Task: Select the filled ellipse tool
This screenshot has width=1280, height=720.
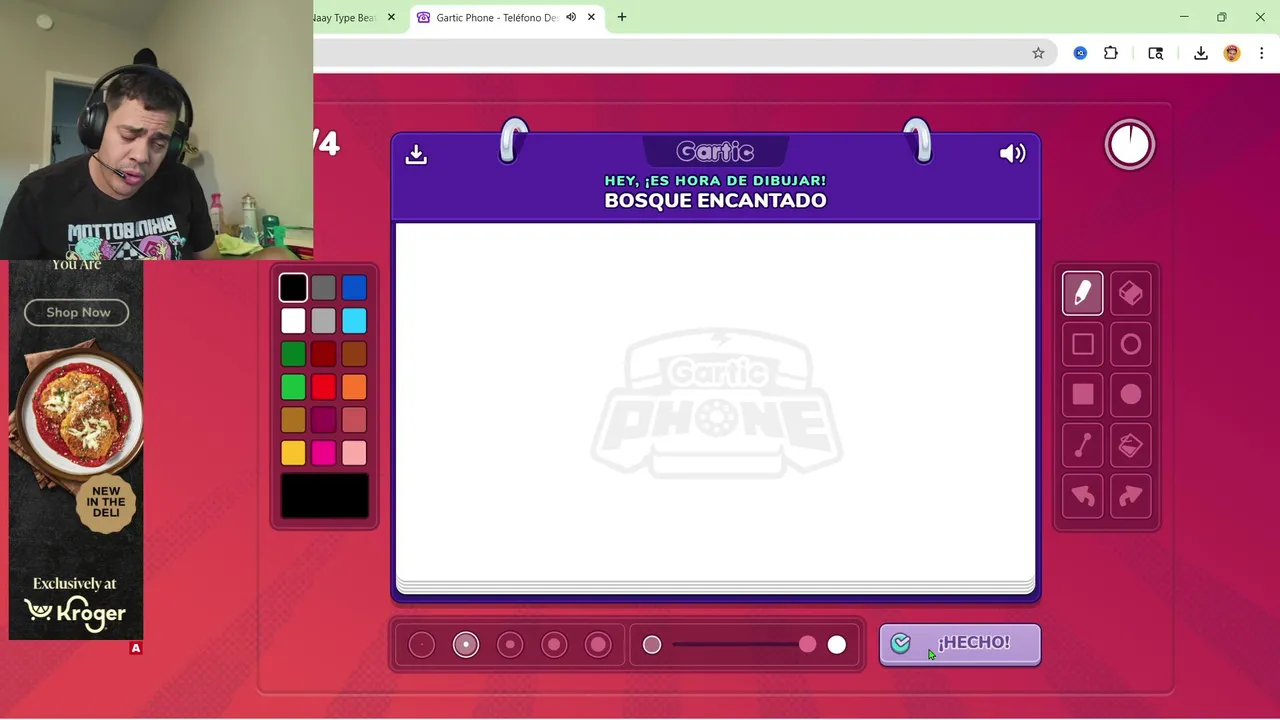Action: 1131,394
